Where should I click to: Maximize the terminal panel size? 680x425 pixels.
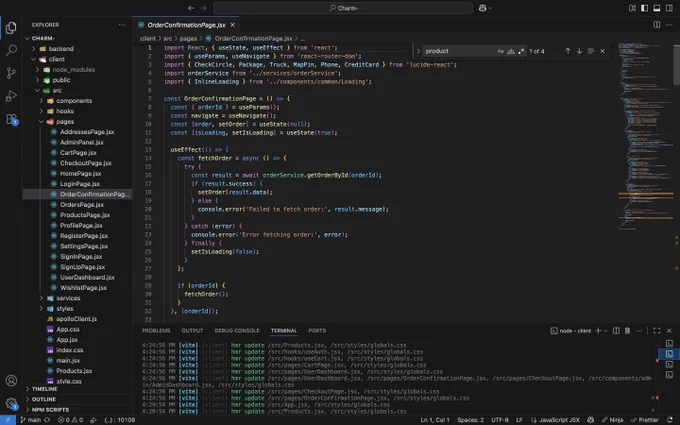click(657, 330)
